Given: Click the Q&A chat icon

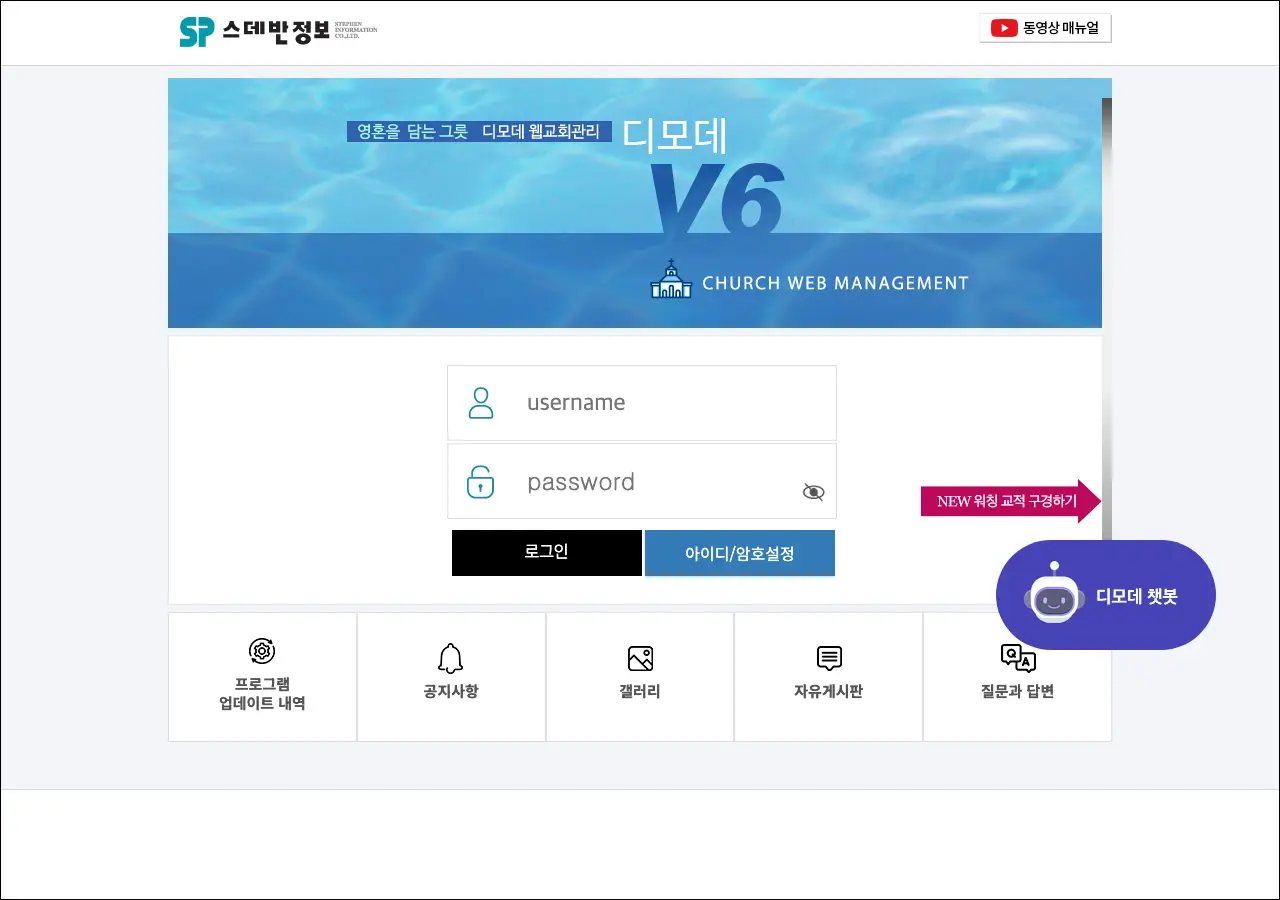Looking at the screenshot, I should click(1017, 658).
